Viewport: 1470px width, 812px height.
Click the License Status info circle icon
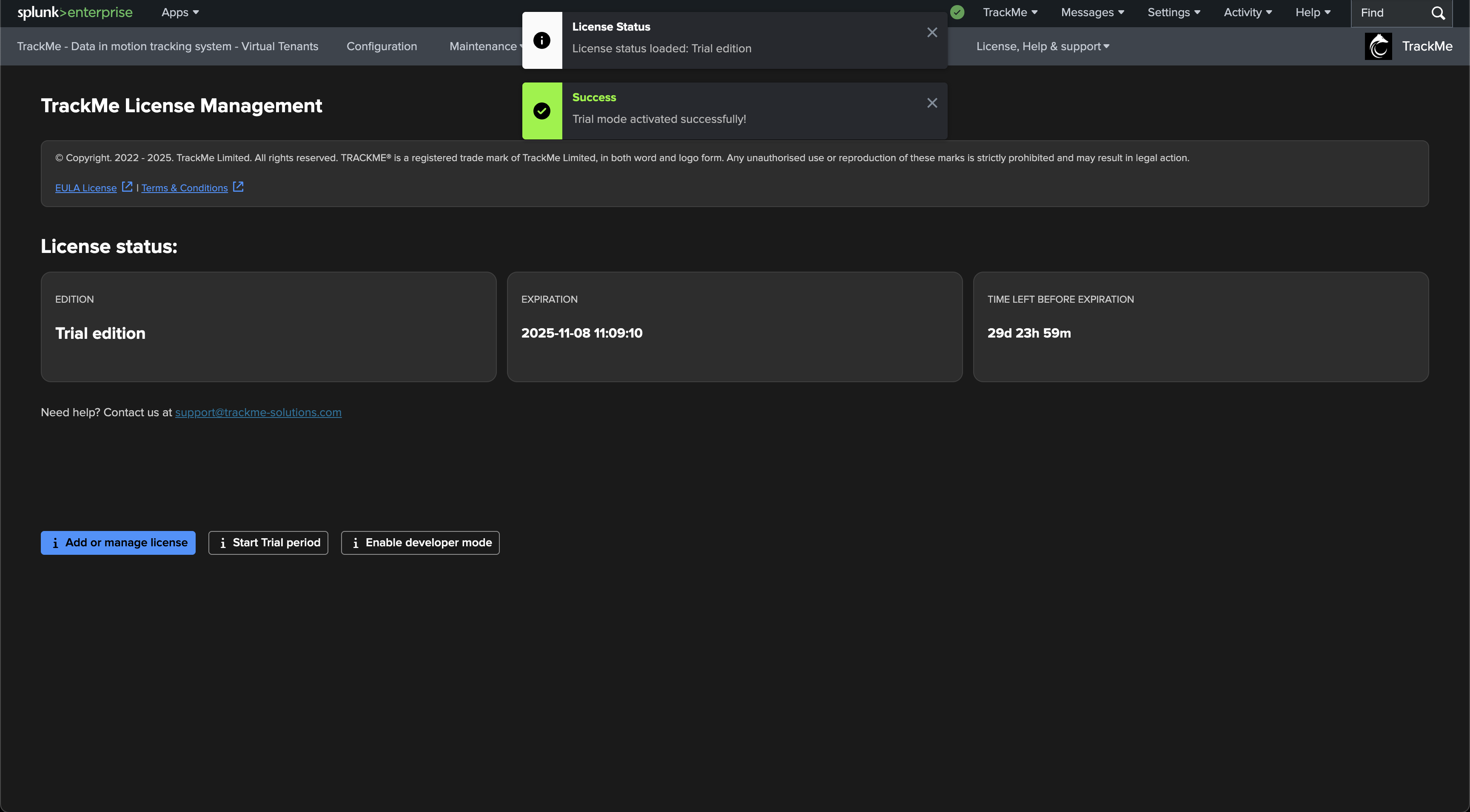coord(541,40)
